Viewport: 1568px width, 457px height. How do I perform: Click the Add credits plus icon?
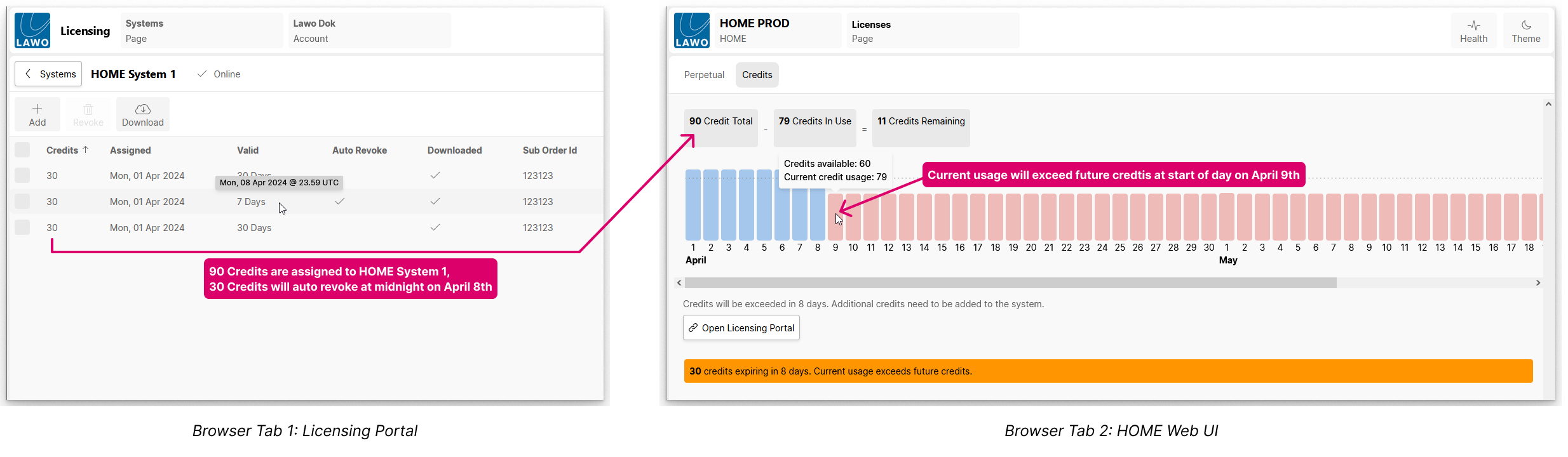(37, 109)
